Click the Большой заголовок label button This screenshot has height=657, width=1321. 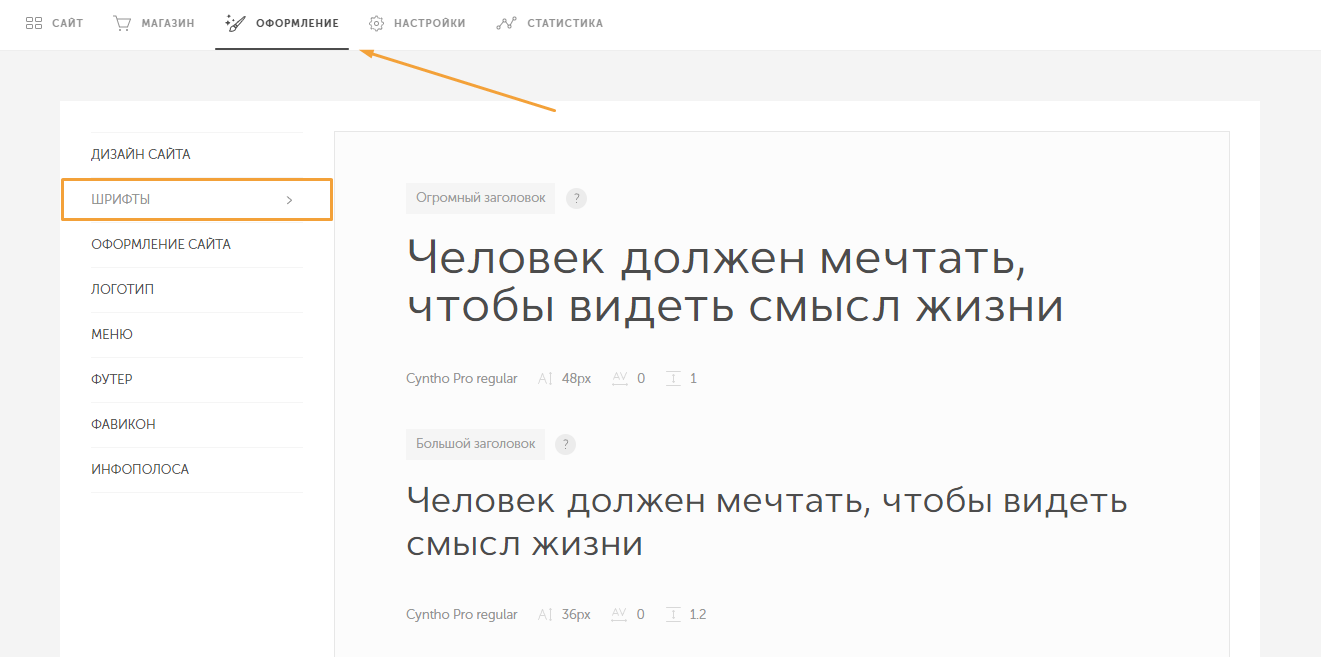tap(475, 444)
